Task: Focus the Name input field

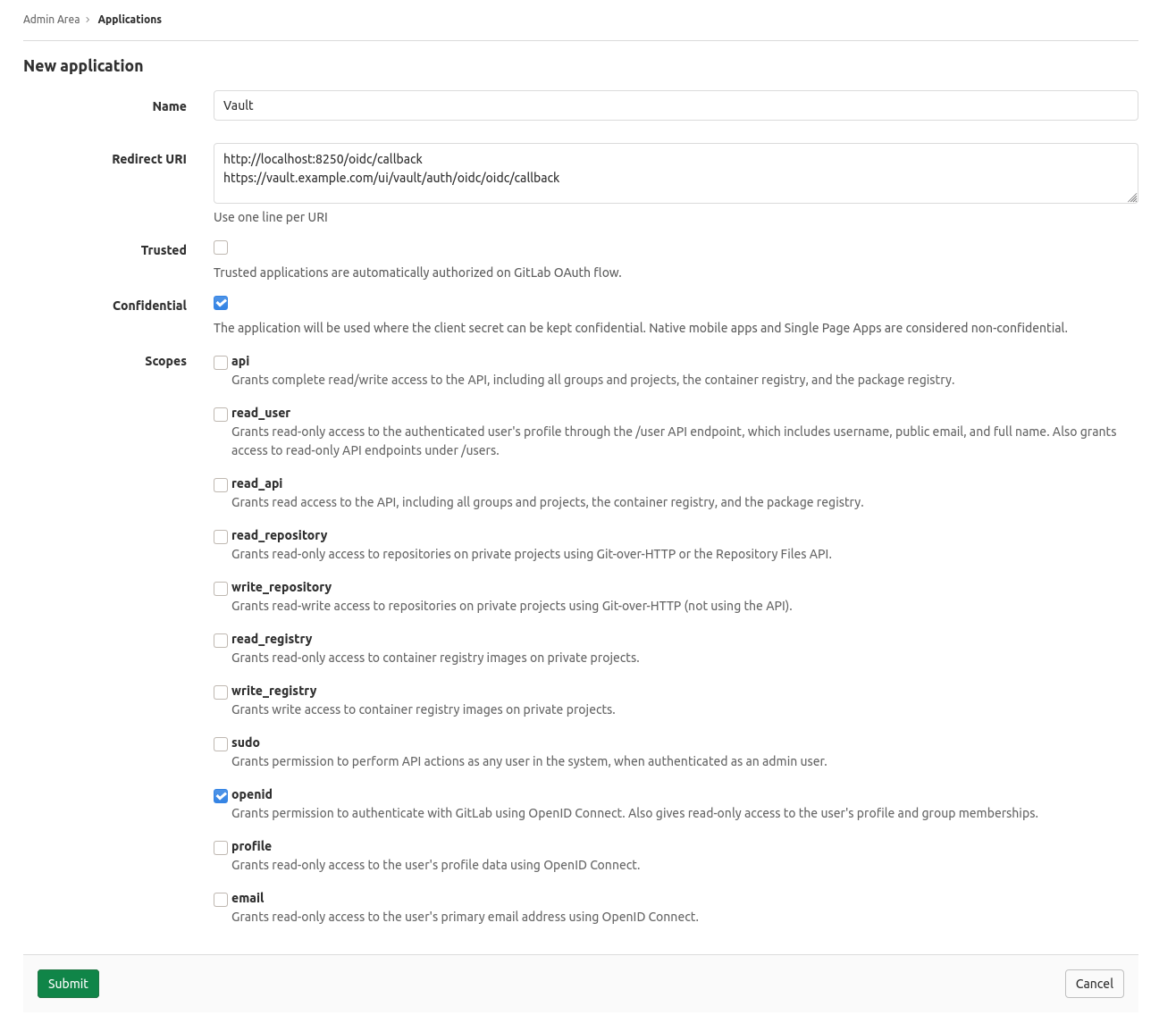Action: pos(675,105)
